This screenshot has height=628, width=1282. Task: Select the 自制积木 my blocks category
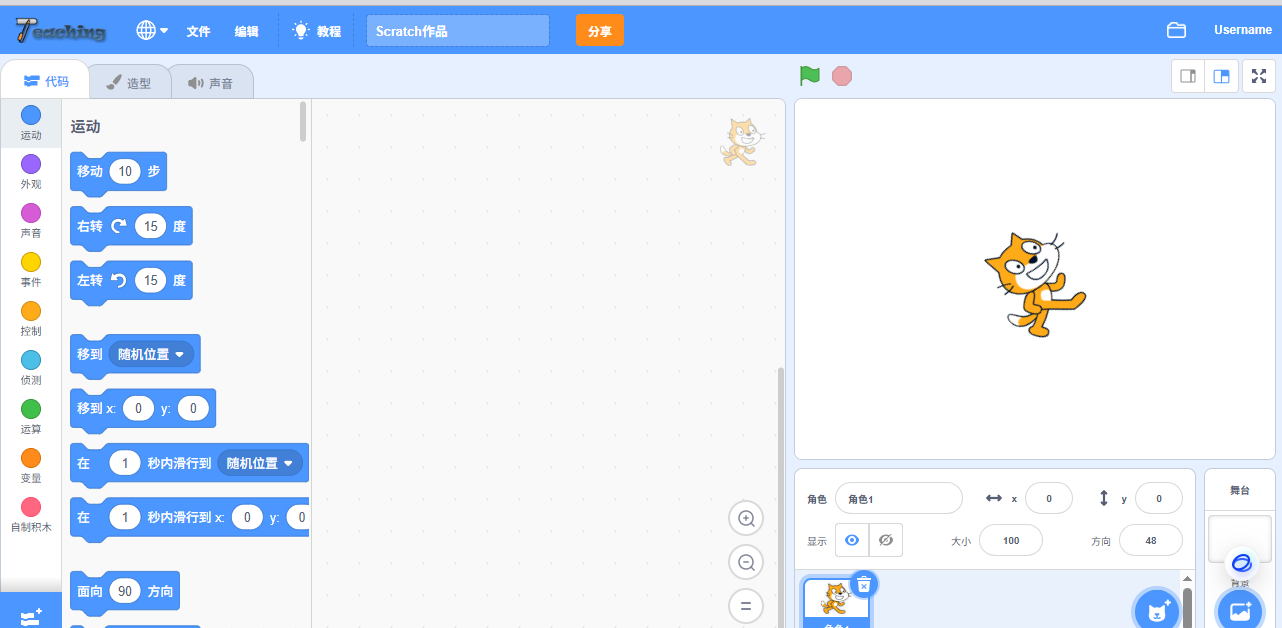click(x=31, y=515)
